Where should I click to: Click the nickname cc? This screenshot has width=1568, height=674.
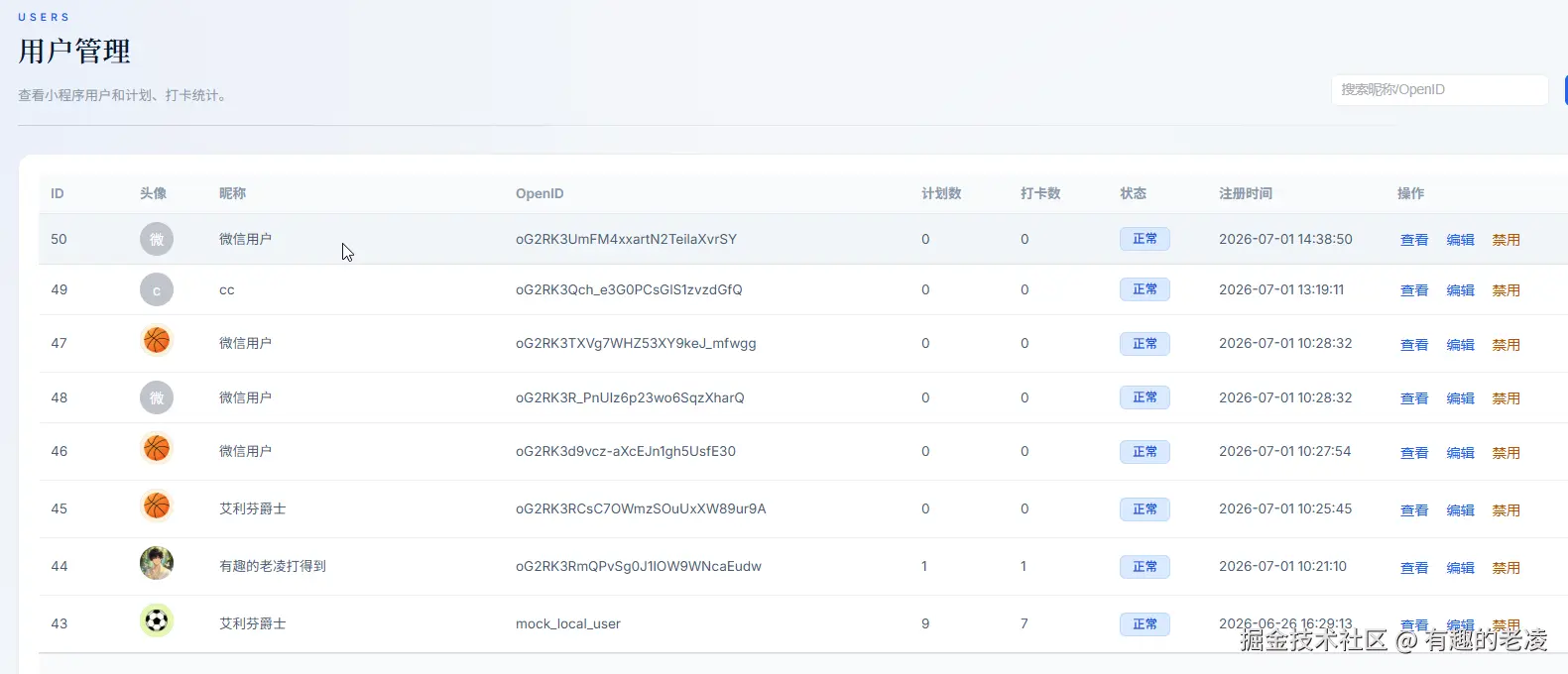[227, 289]
